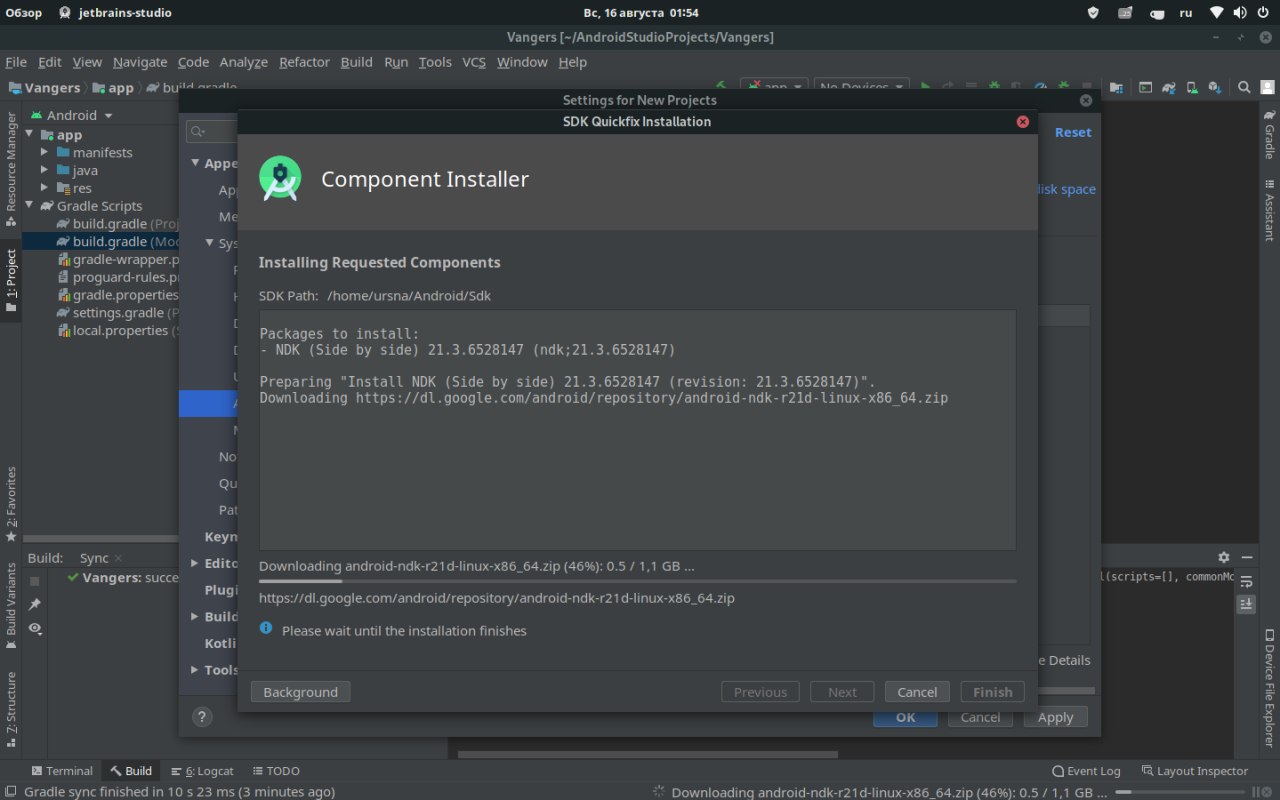The height and width of the screenshot is (800, 1280).
Task: Open power menu in top panel
Action: 1264,13
